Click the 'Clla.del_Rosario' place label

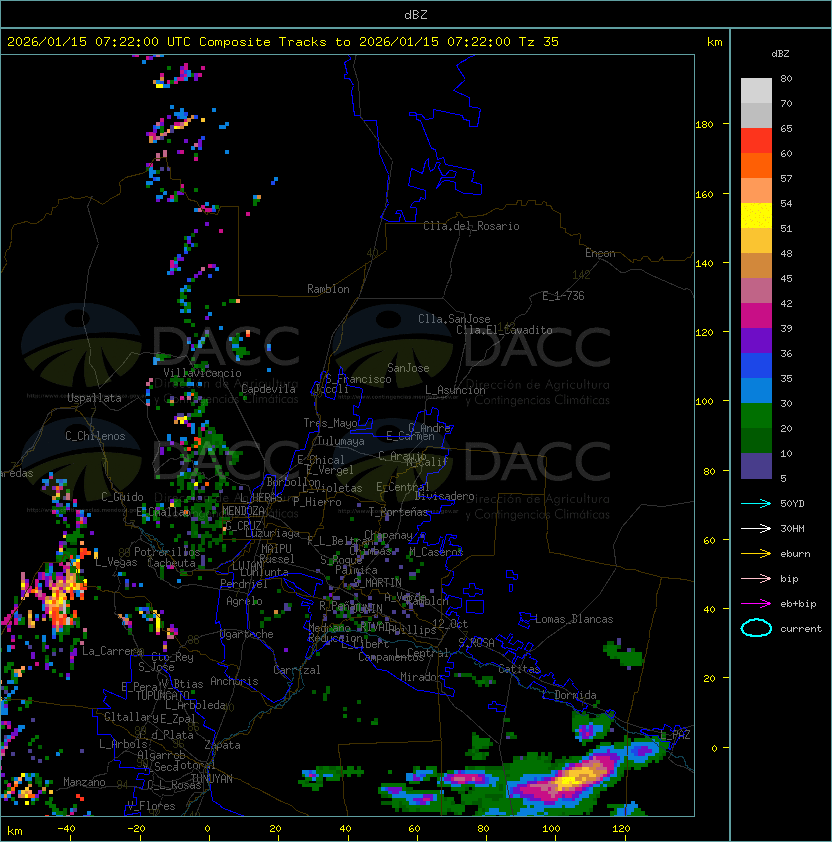[x=471, y=226]
